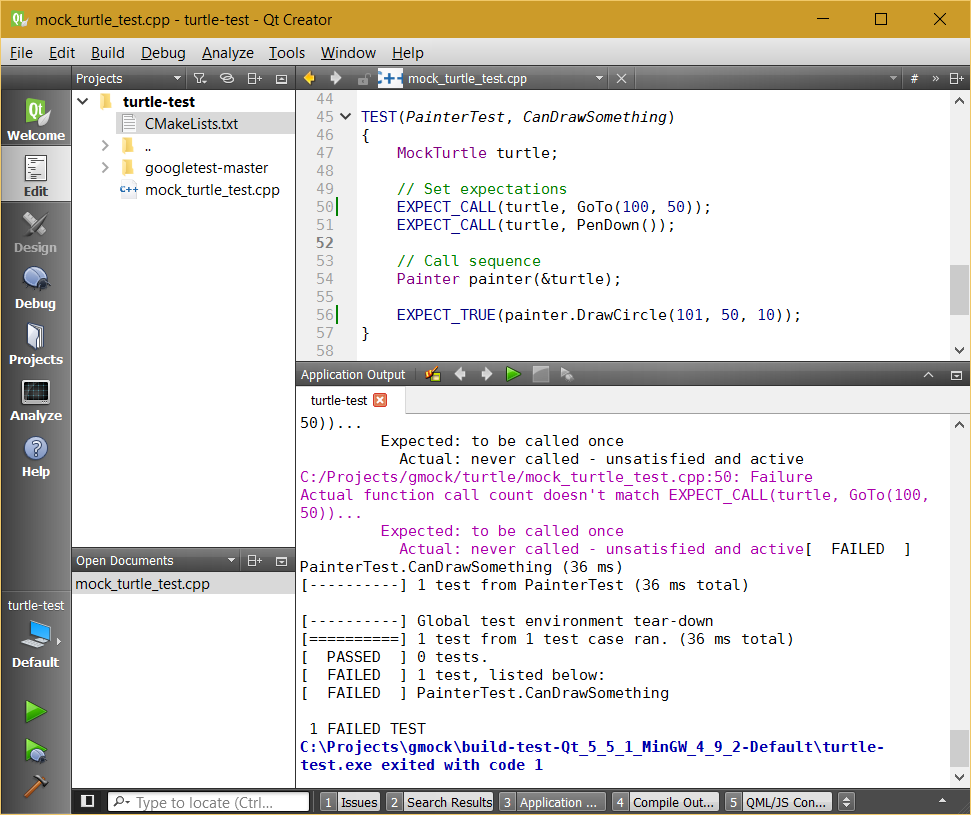The width and height of the screenshot is (971, 815).
Task: Clear the Application Output pane
Action: (433, 374)
